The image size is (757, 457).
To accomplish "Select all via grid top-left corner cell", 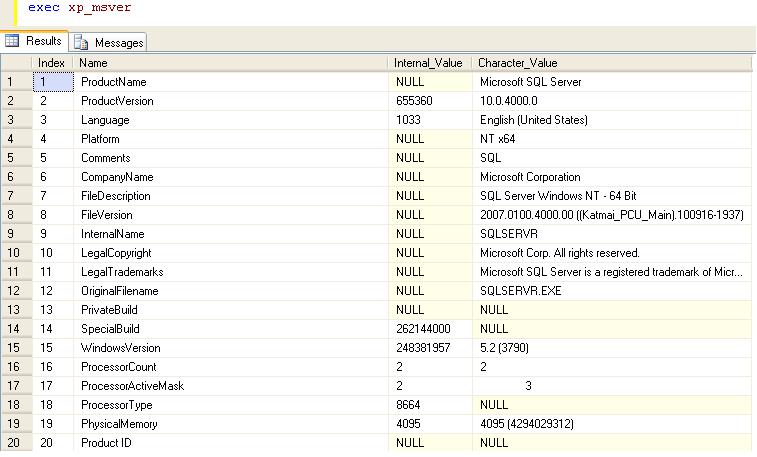I will click(16, 63).
